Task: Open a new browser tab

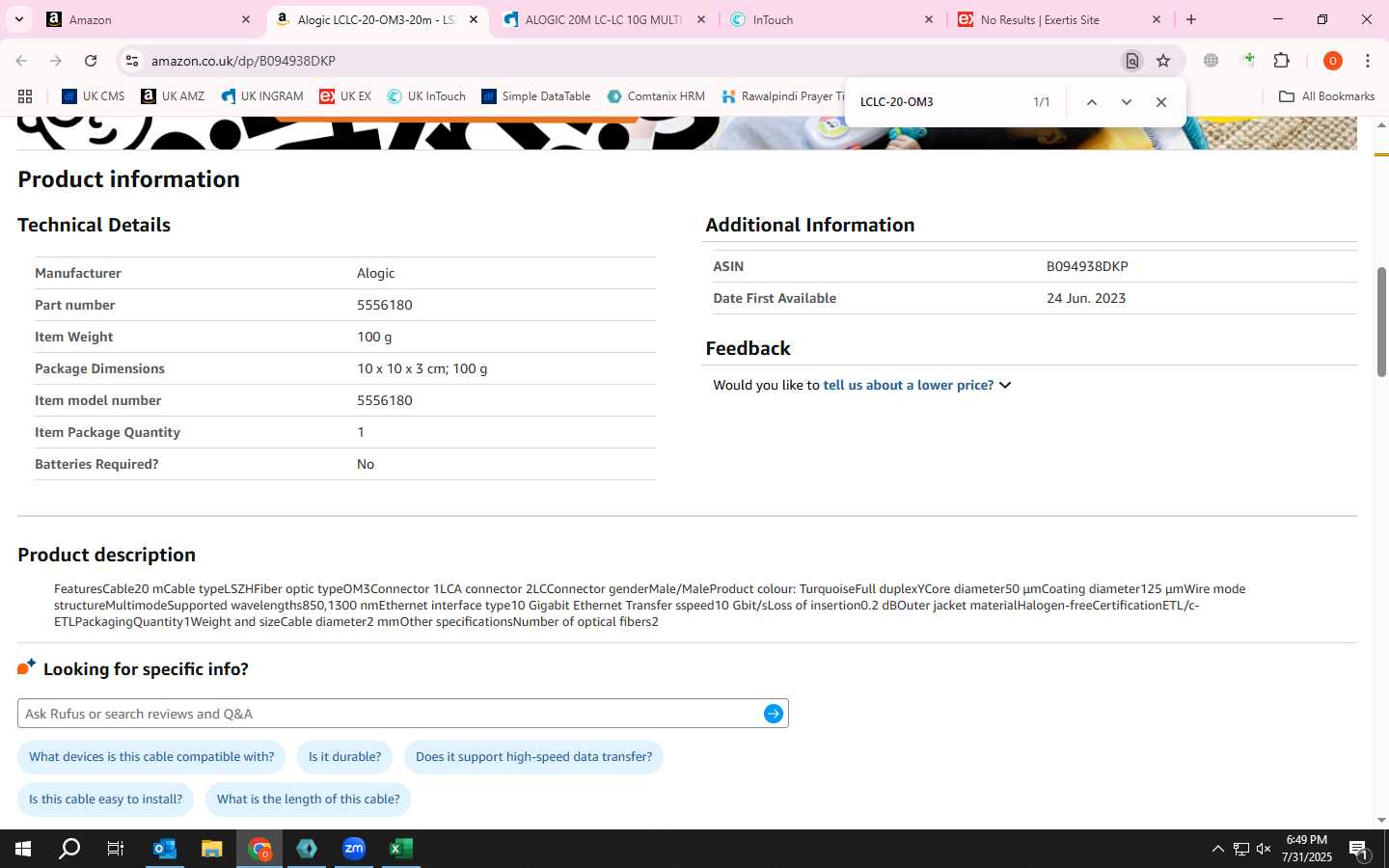Action: coord(1191,19)
